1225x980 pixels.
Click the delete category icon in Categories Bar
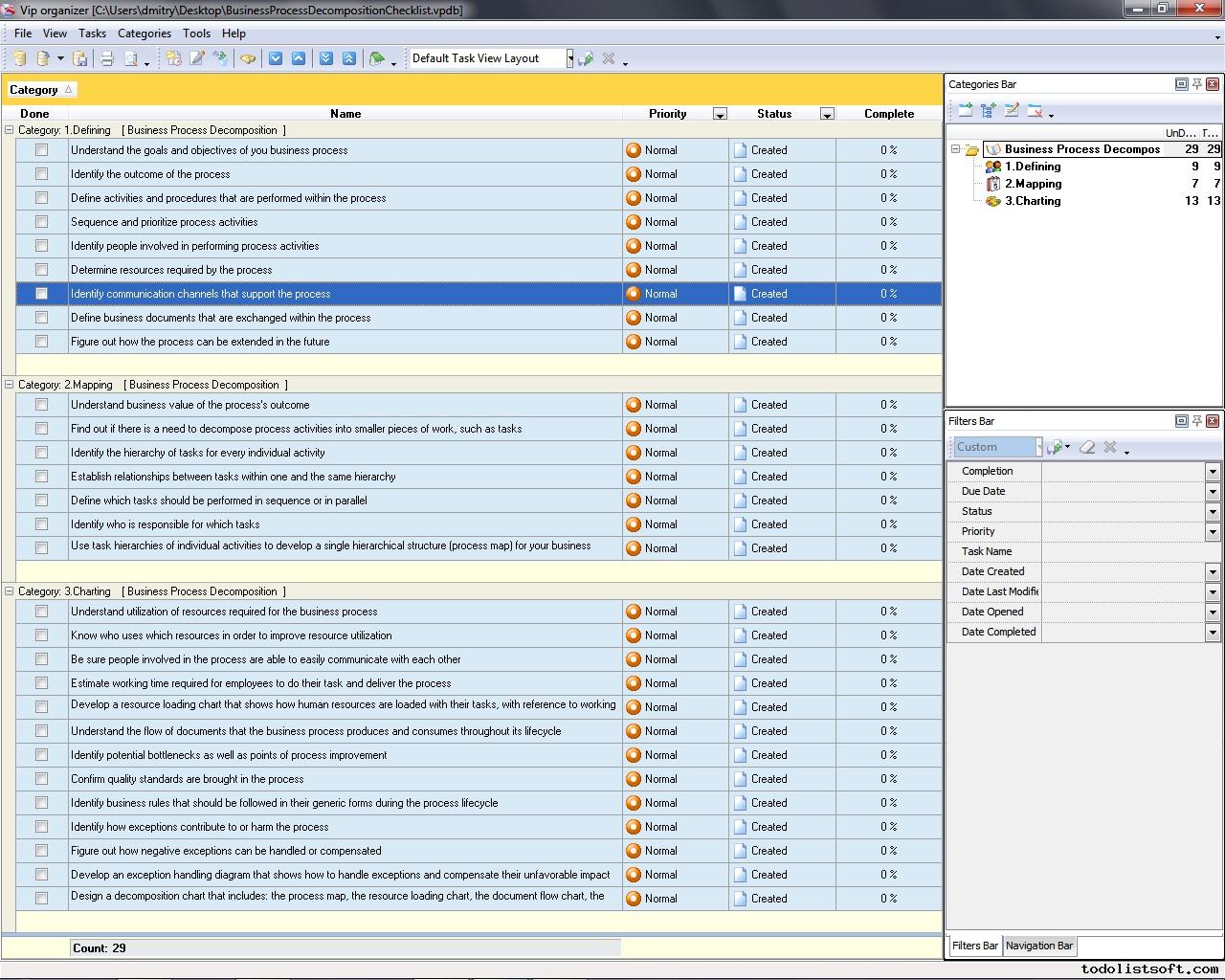click(1035, 111)
